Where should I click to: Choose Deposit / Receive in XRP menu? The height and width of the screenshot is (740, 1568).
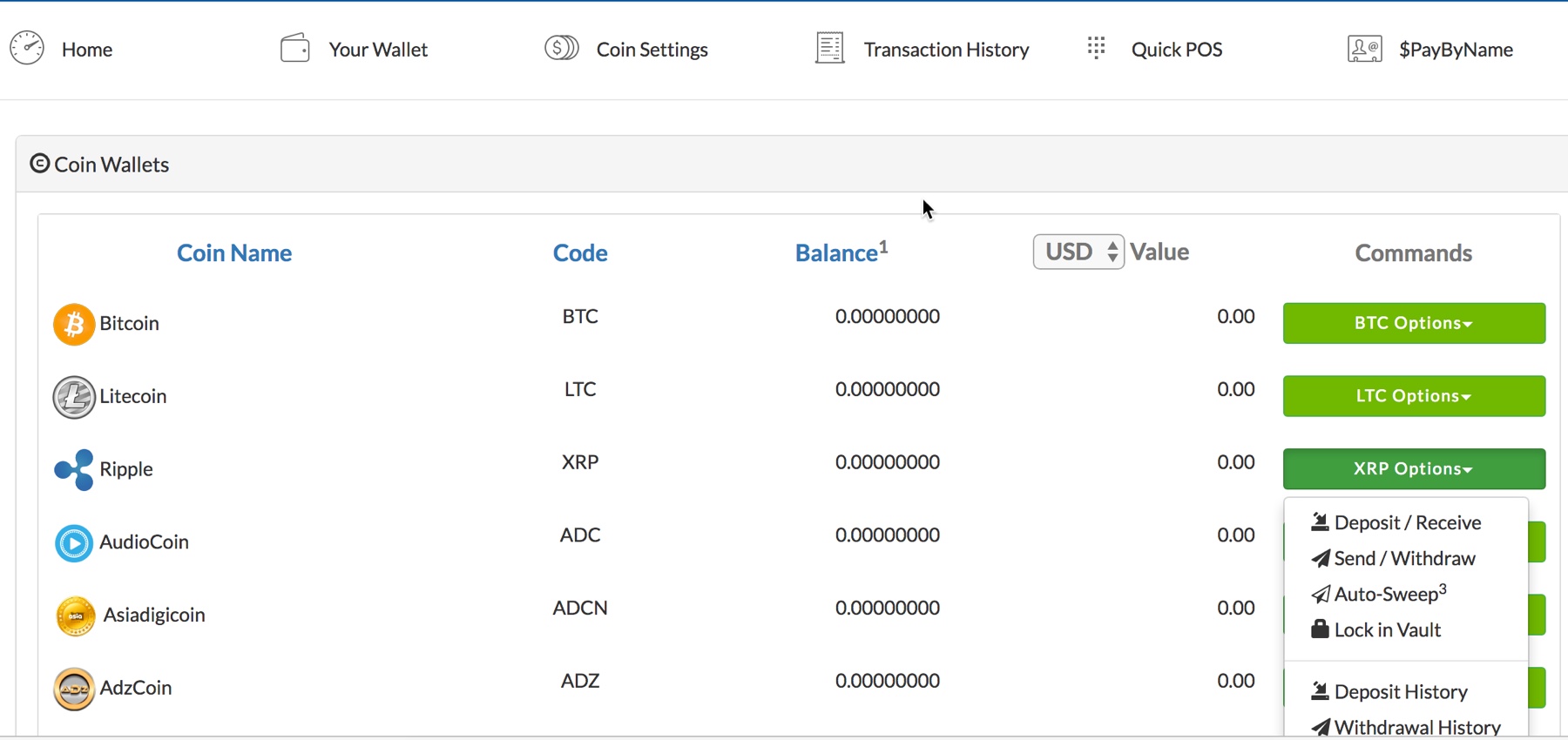point(1406,522)
